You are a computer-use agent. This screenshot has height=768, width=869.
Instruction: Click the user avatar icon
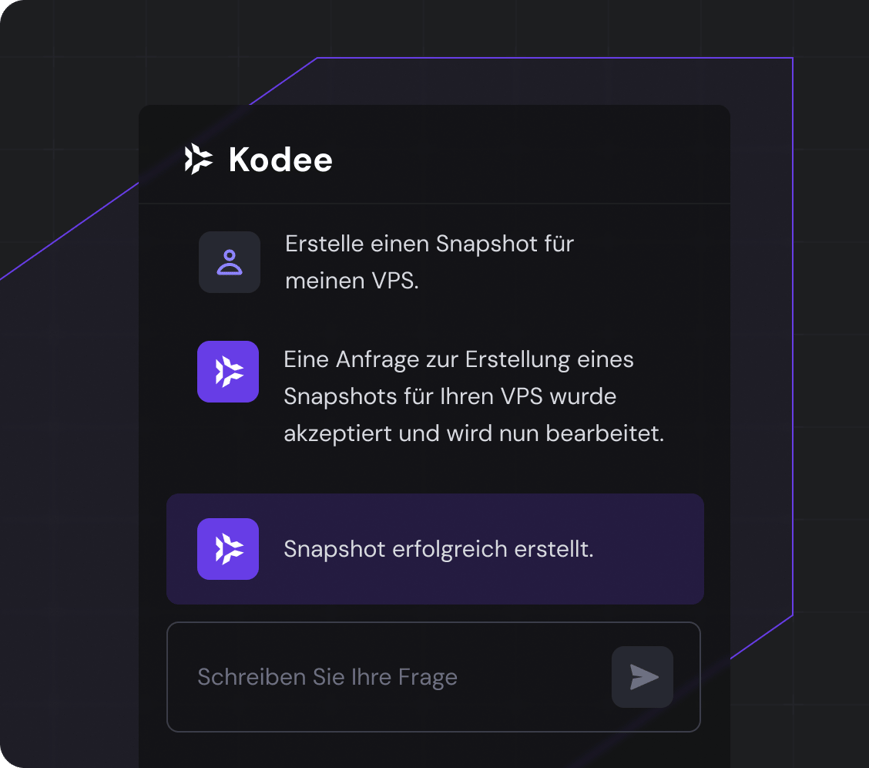[229, 262]
